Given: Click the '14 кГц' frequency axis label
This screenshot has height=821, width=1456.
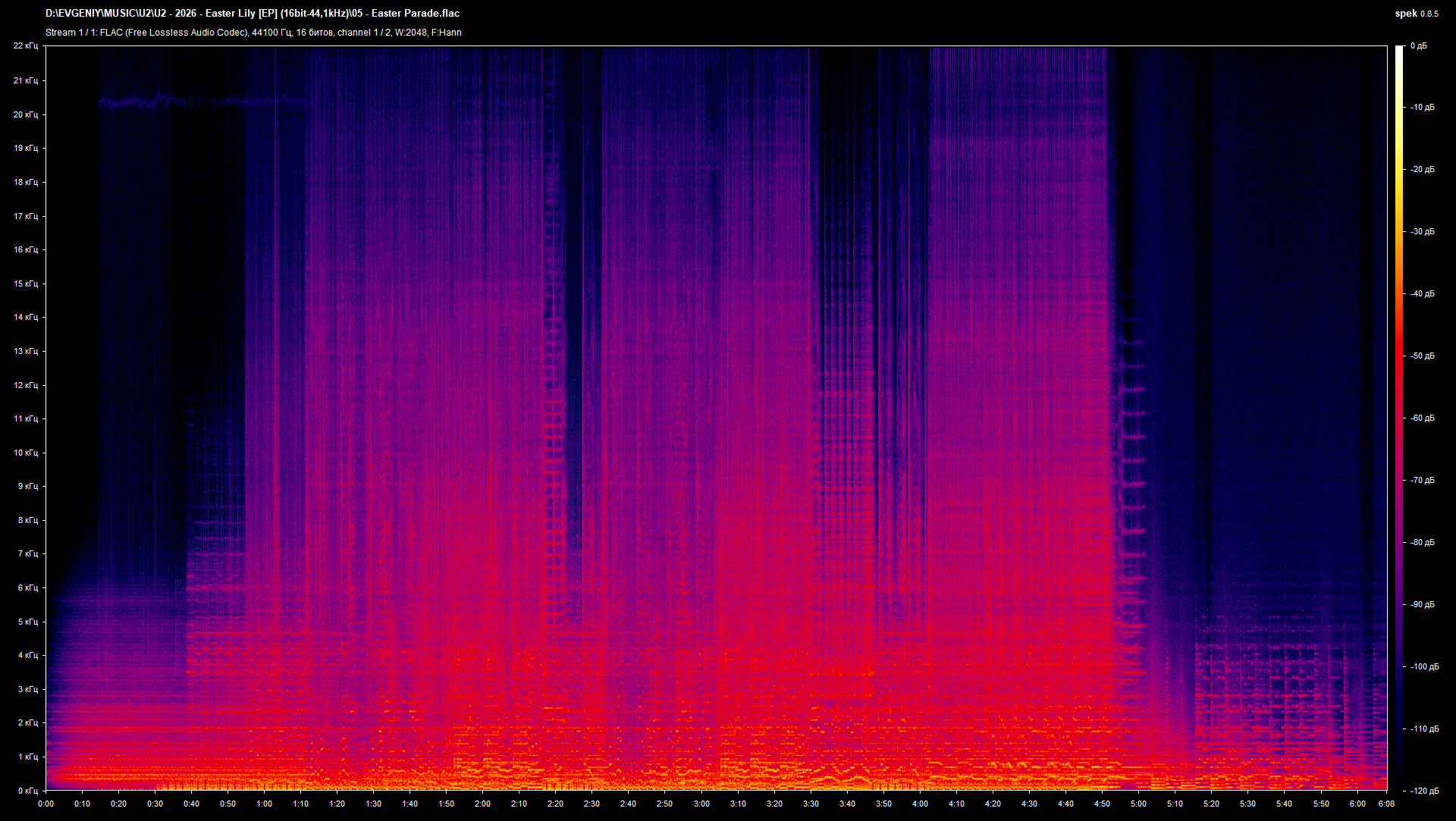Looking at the screenshot, I should 26,317.
